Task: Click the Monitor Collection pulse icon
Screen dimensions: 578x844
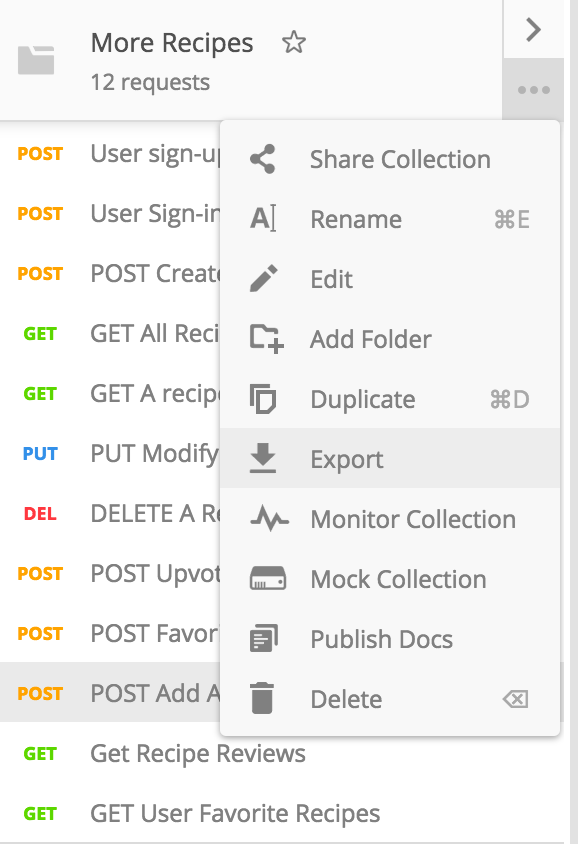Action: [263, 518]
